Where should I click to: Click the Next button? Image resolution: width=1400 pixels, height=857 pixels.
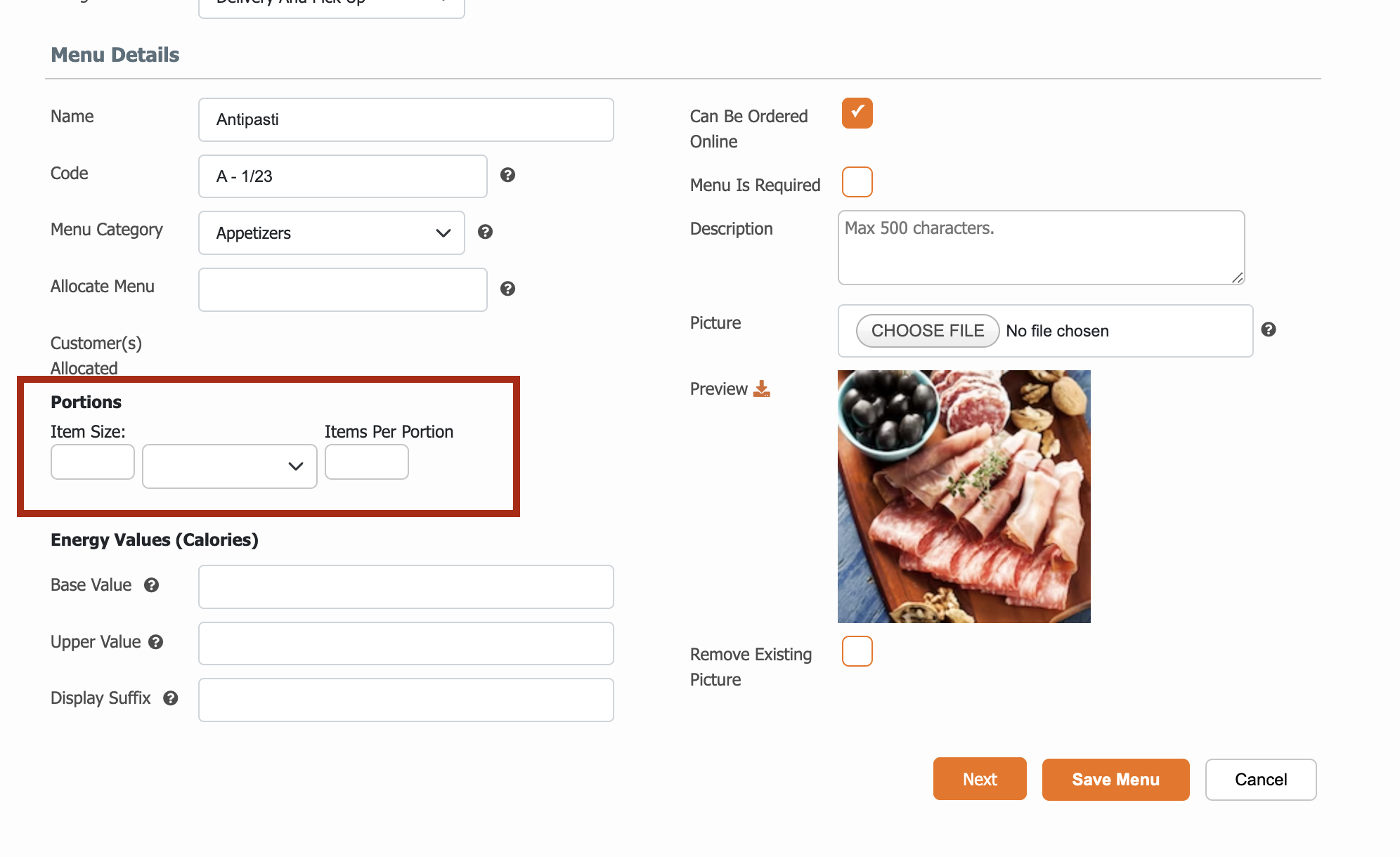point(980,779)
